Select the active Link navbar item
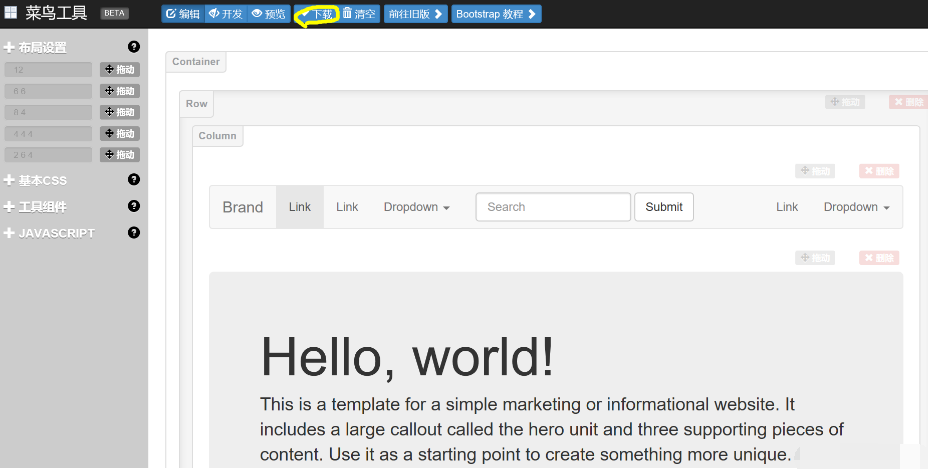 click(300, 207)
